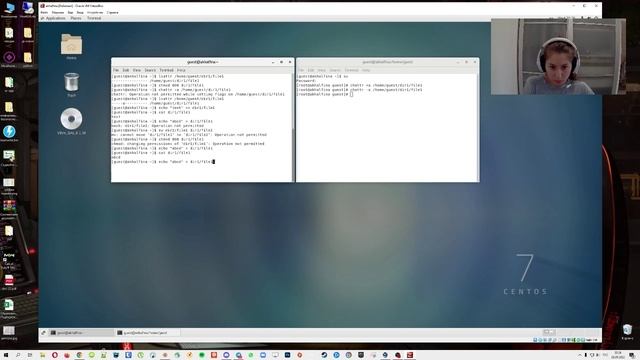This screenshot has height=360, width=640.
Task: Click the Windows taskbar clock
Action: tap(618, 355)
